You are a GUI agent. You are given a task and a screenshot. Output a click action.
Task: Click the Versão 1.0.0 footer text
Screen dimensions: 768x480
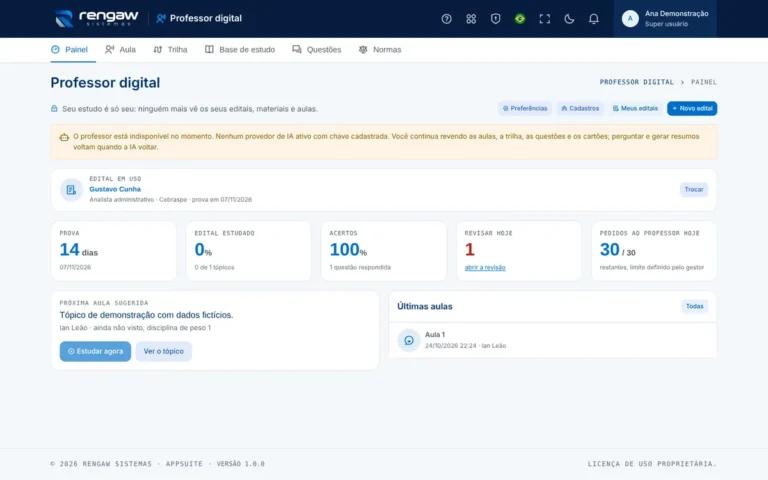(x=240, y=464)
